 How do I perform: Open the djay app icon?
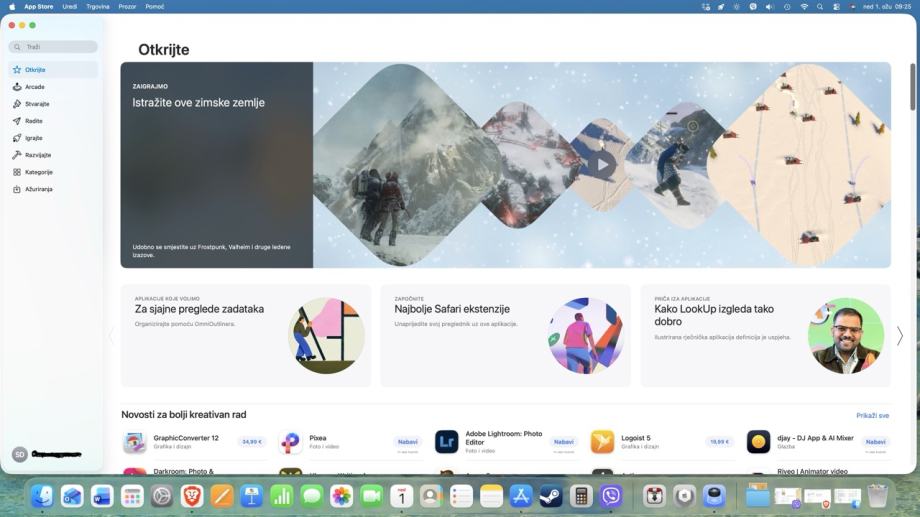tap(759, 442)
